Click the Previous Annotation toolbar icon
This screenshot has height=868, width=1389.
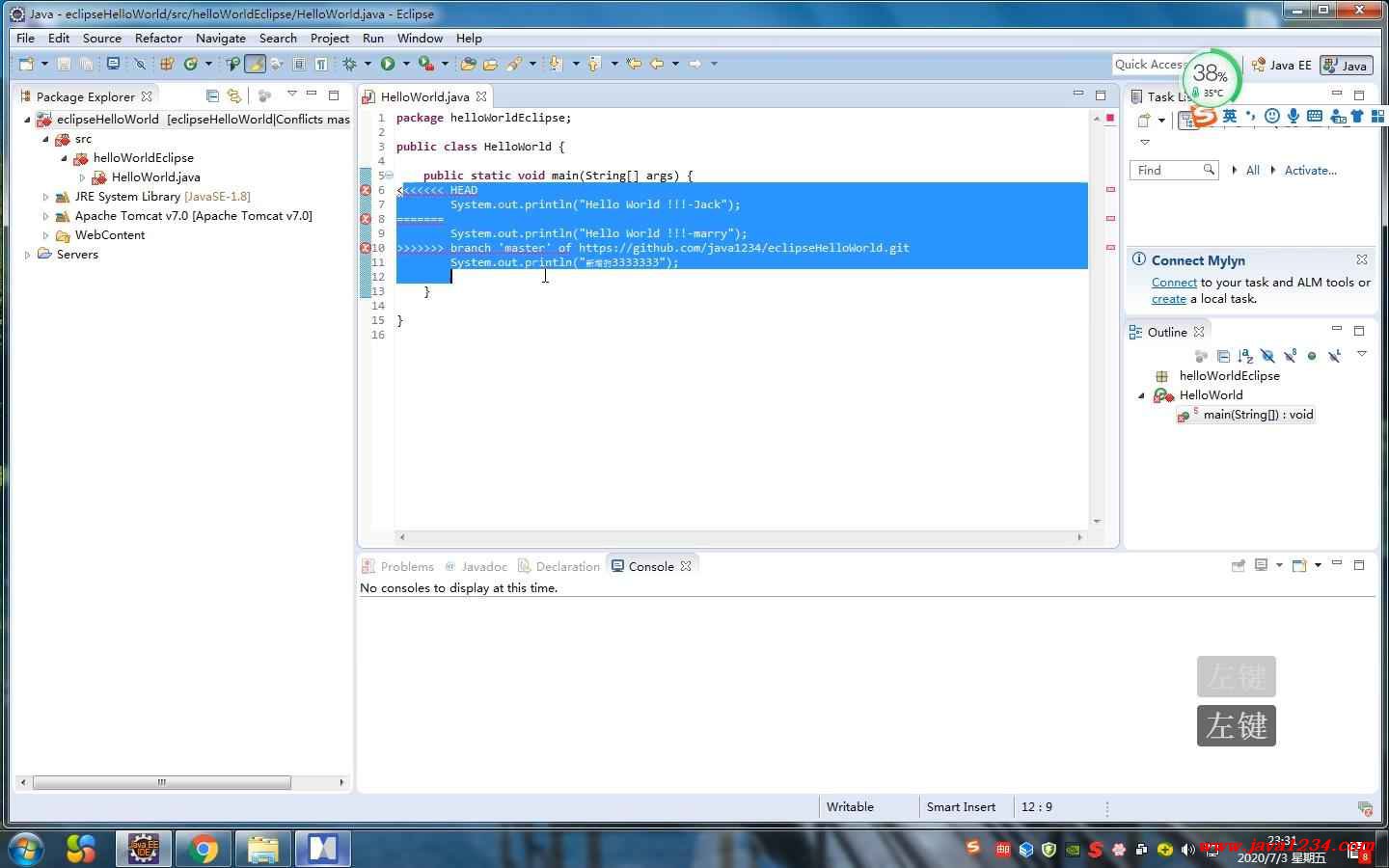coord(594,64)
